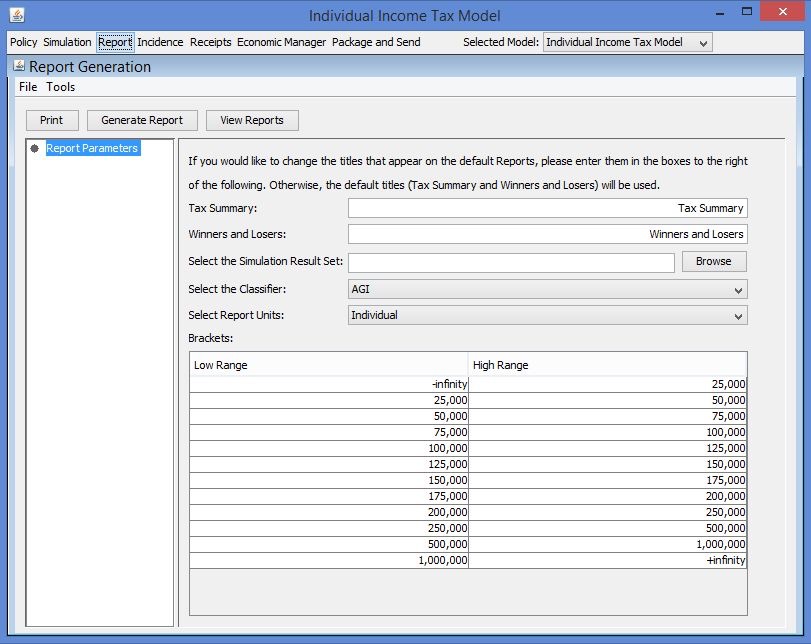Open the Policy menu
This screenshot has width=811, height=644.
pos(23,42)
